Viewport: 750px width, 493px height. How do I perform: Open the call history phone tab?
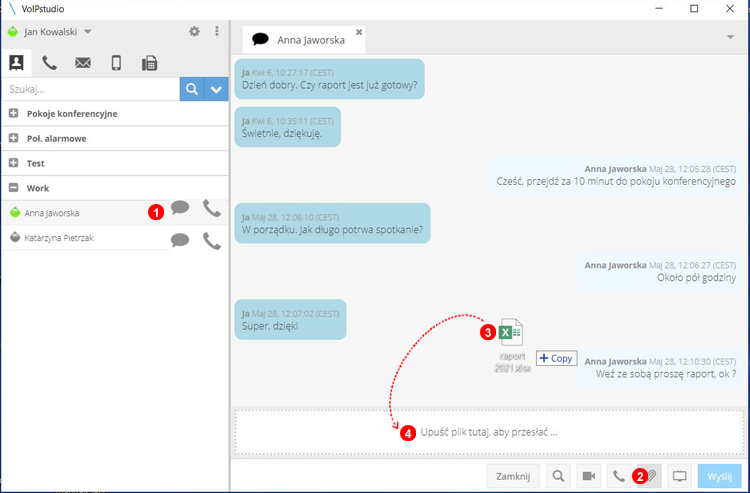click(49, 63)
